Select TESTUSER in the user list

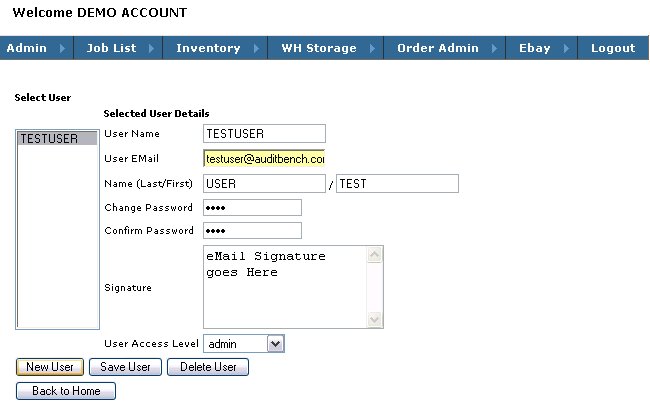pos(57,138)
